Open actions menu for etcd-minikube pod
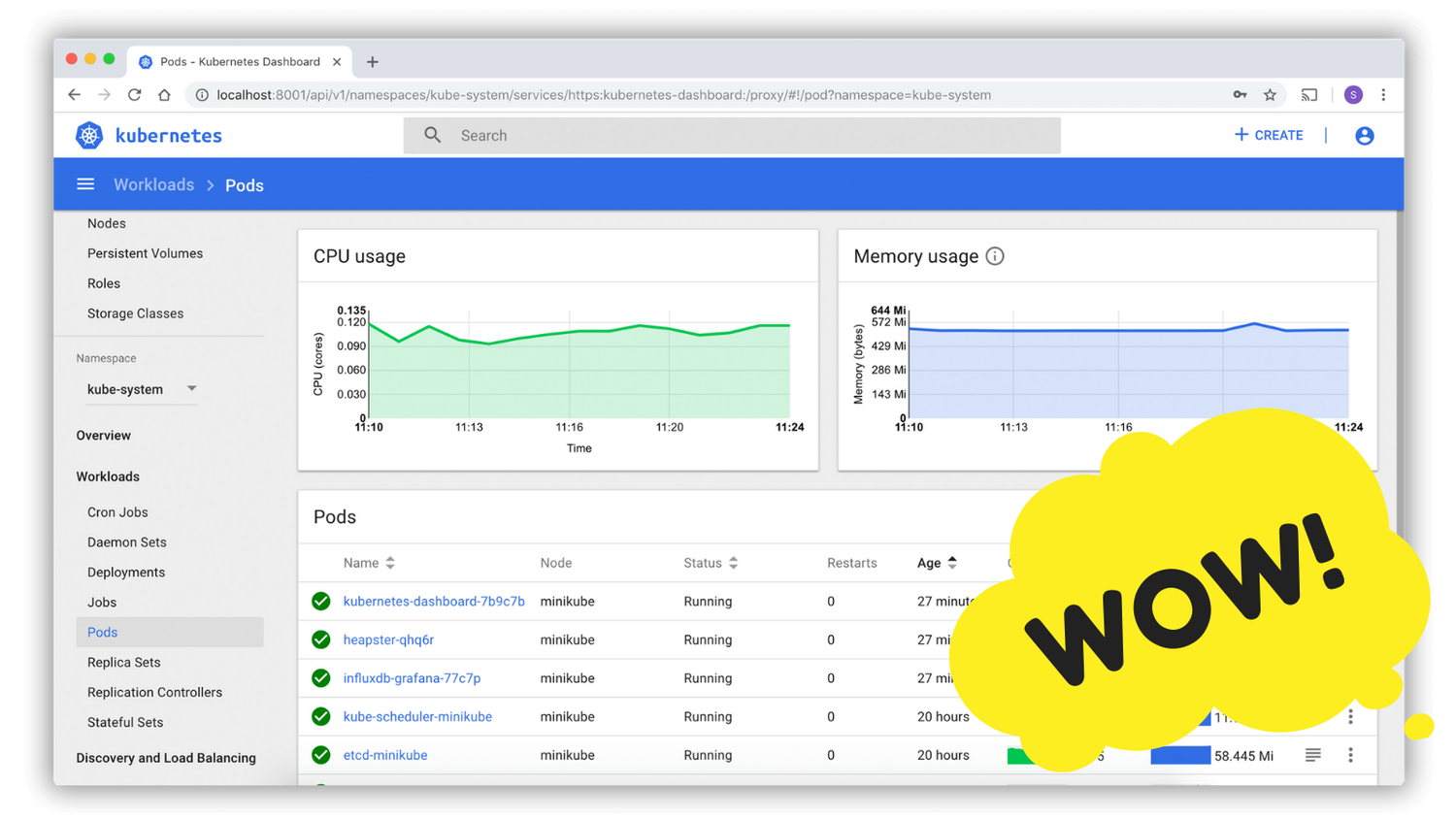Viewport: 1456px width, 819px height. 1350,755
